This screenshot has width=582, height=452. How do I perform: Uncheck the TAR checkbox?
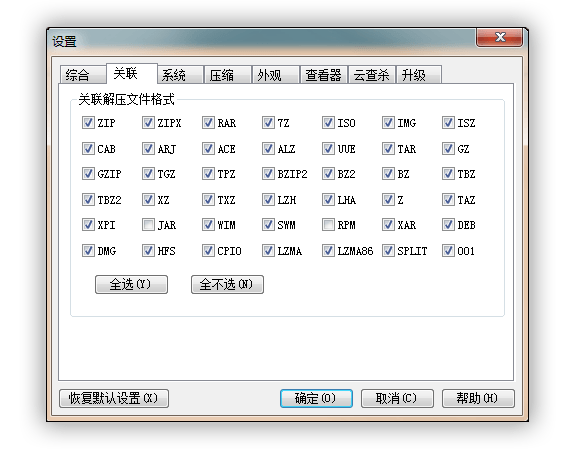coord(388,149)
